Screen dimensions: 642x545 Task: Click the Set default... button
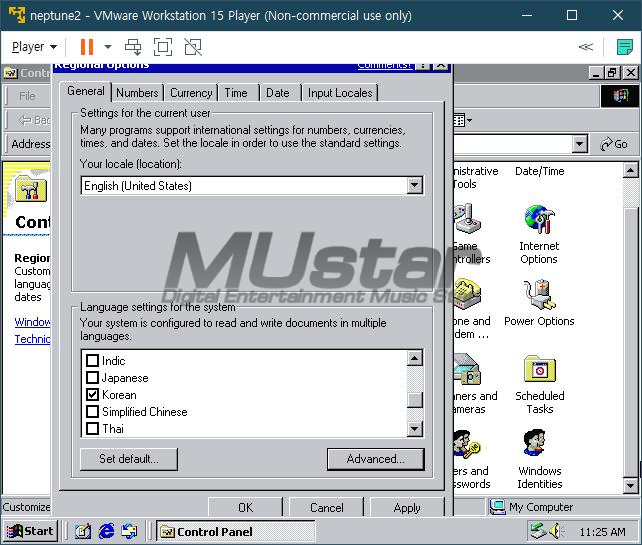[129, 459]
